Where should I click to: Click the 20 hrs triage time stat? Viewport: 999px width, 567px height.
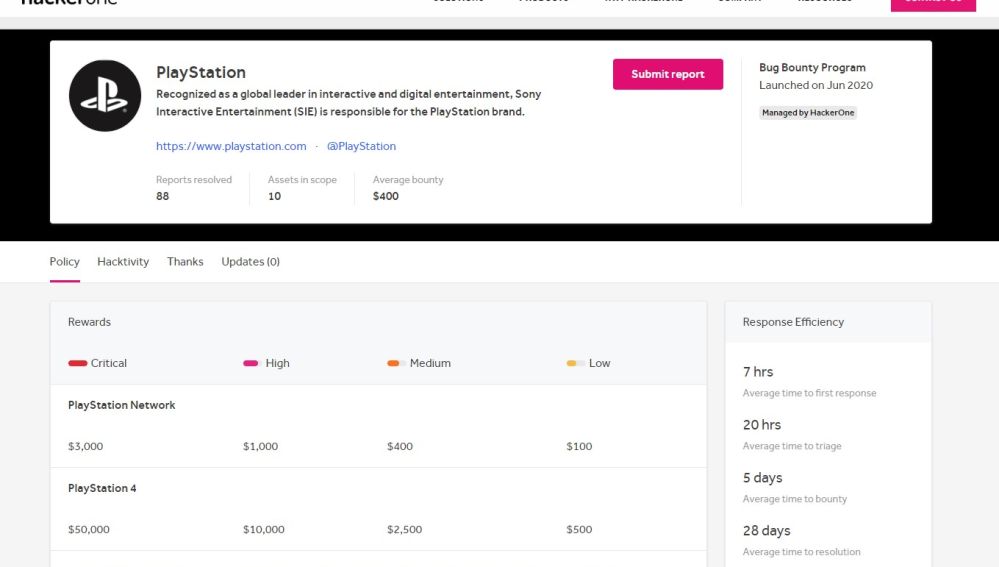(762, 424)
